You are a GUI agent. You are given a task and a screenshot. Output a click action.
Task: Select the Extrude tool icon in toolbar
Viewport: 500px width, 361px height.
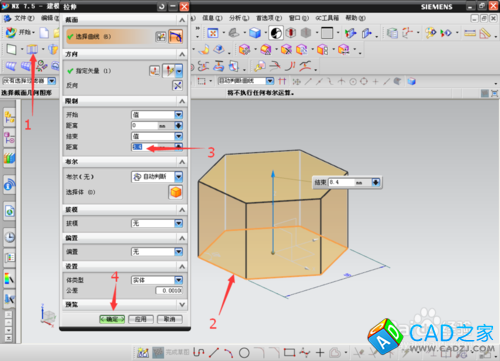click(x=32, y=49)
